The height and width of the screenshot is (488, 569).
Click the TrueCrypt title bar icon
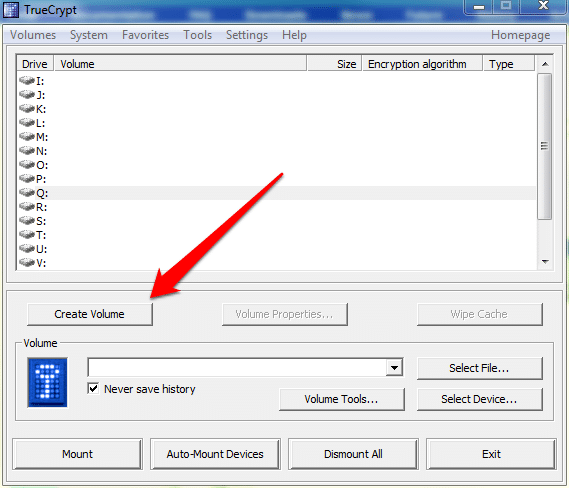tap(11, 10)
